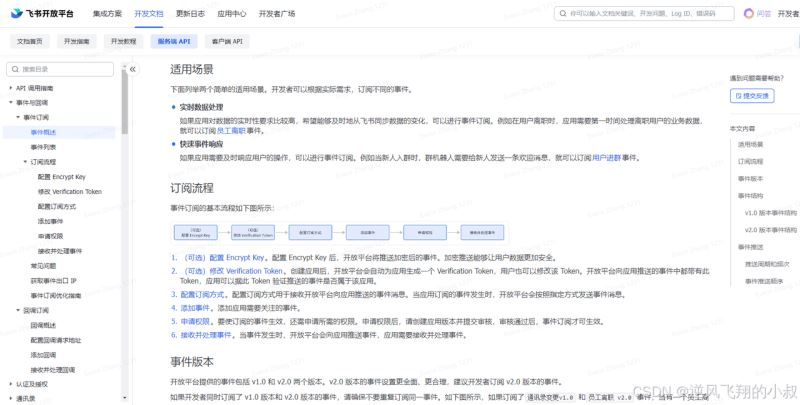800x405 pixels.
Task: Click sidebar scrollbar thumb
Action: [x=124, y=102]
